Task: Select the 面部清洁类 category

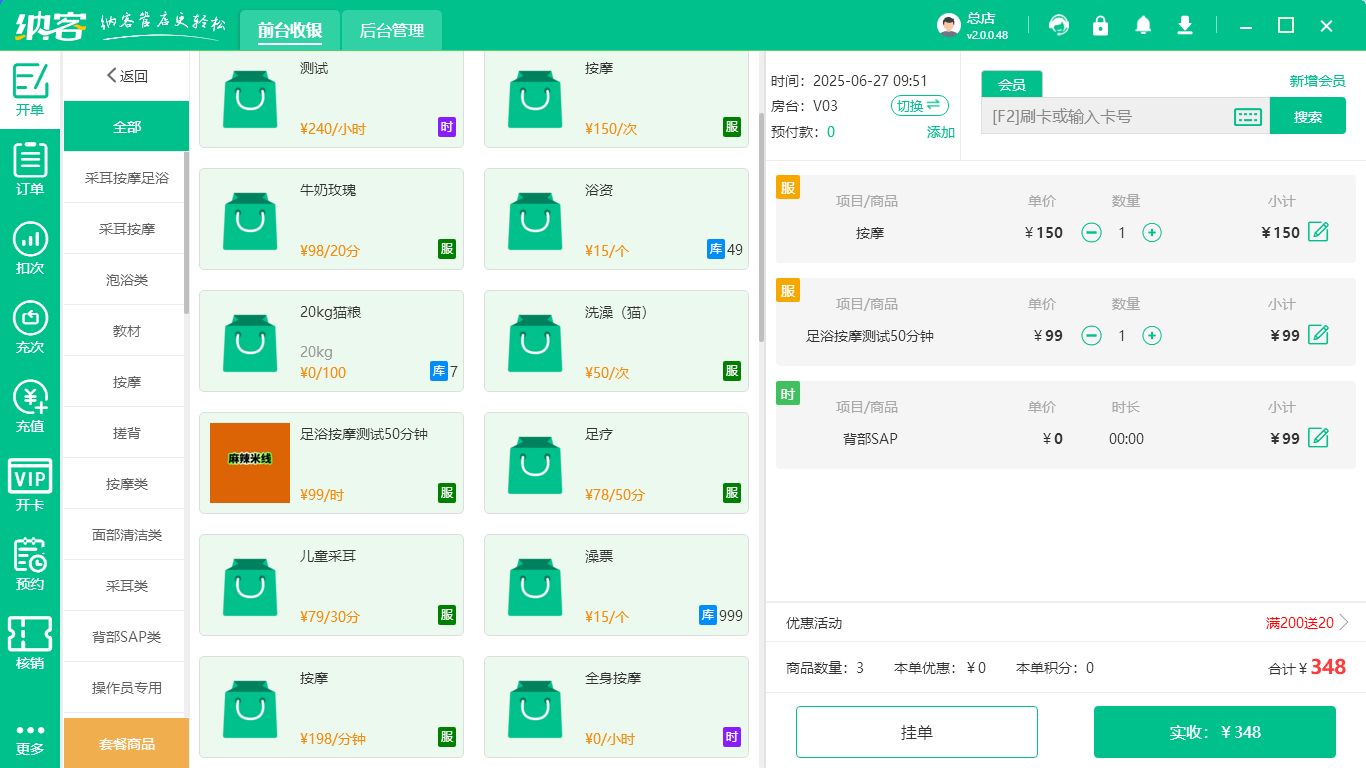Action: pyautogui.click(x=126, y=535)
